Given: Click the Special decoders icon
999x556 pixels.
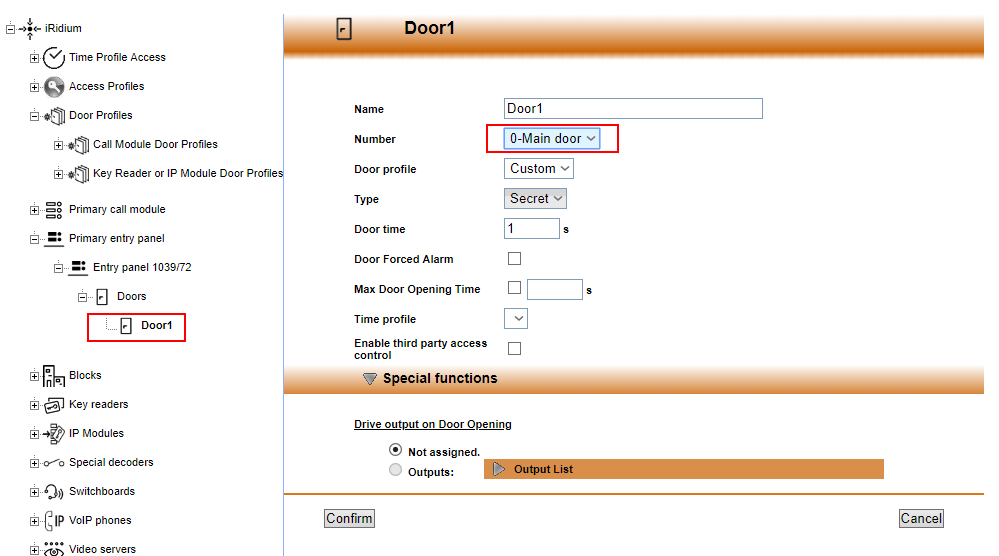Looking at the screenshot, I should click(54, 463).
